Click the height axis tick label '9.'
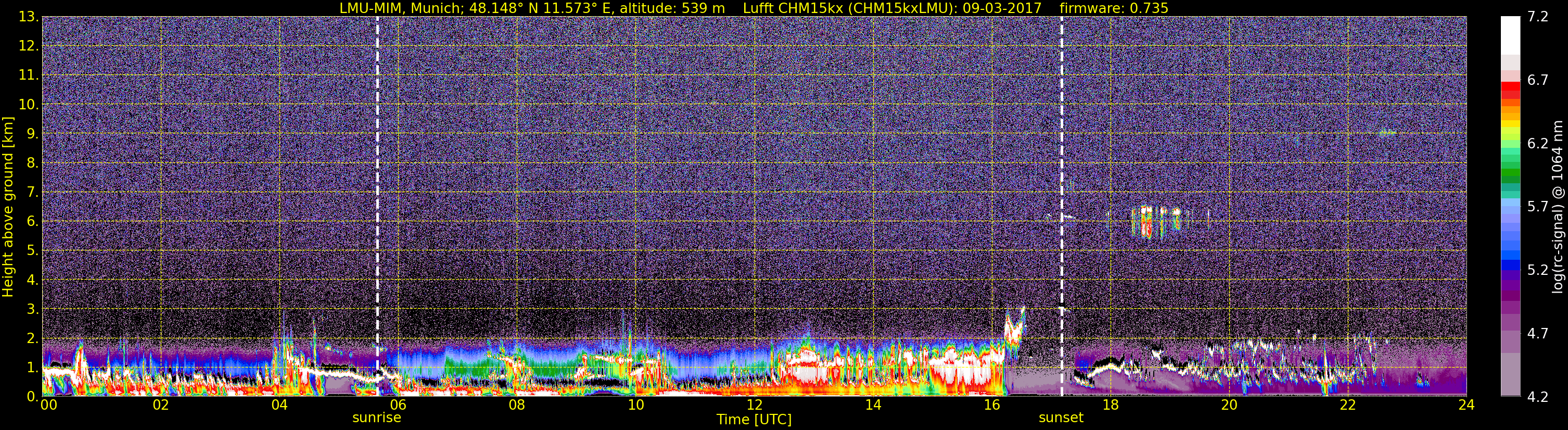This screenshot has height=430, width=1568. 32,134
